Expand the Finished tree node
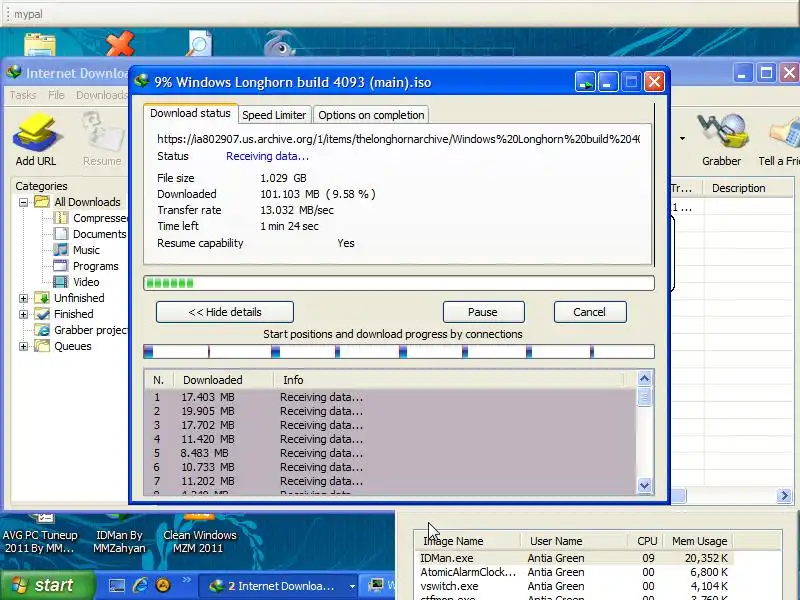Image resolution: width=800 pixels, height=600 pixels. tap(23, 314)
